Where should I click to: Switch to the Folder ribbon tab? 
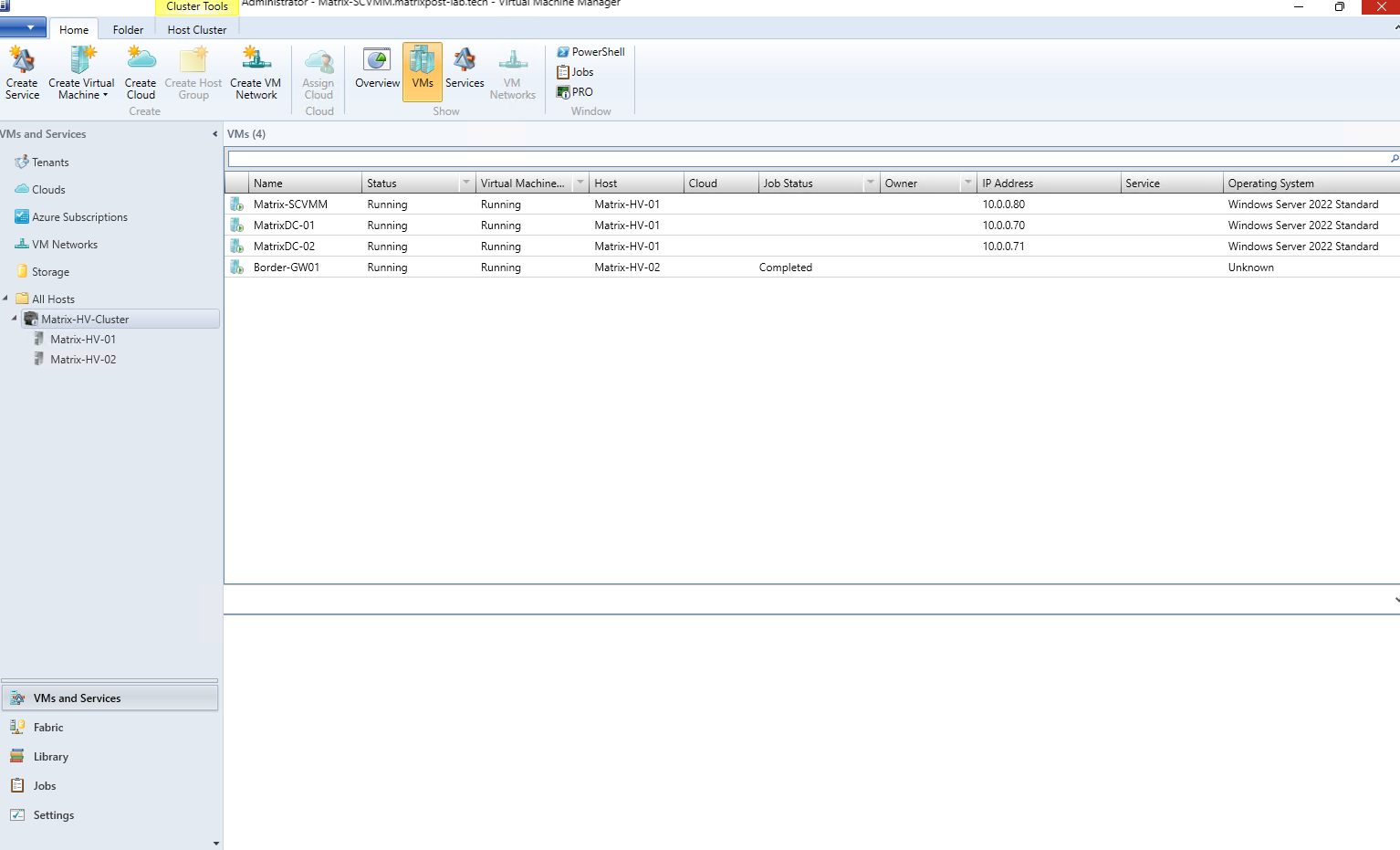click(128, 29)
